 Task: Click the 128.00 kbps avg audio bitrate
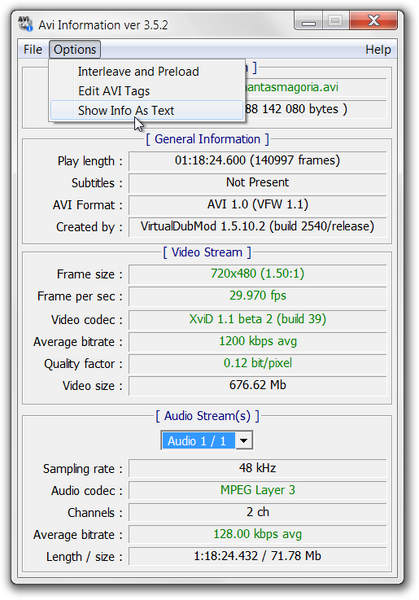(258, 534)
